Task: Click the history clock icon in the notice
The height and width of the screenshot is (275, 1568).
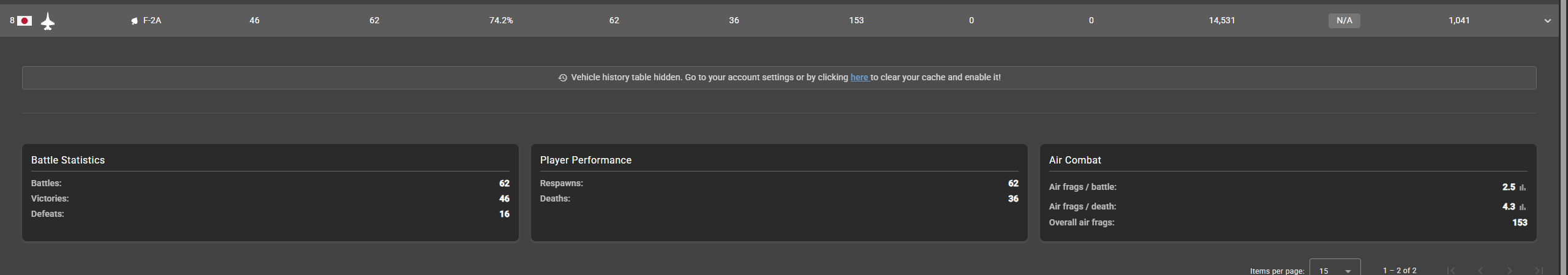Action: [562, 78]
